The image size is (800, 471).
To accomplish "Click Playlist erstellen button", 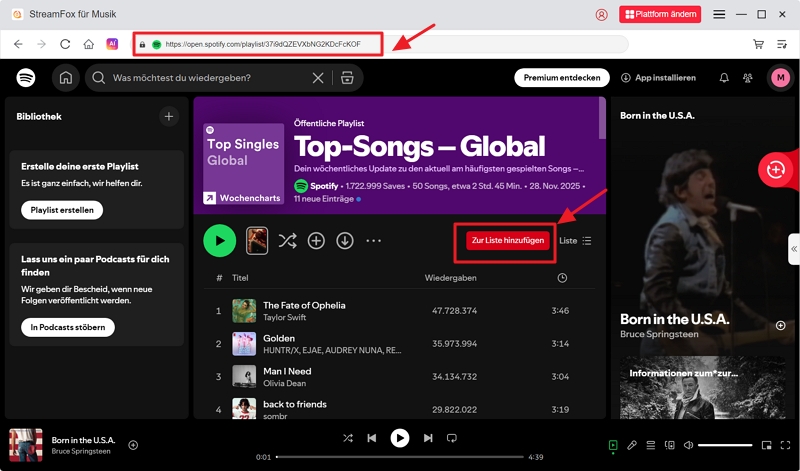I will tap(62, 210).
